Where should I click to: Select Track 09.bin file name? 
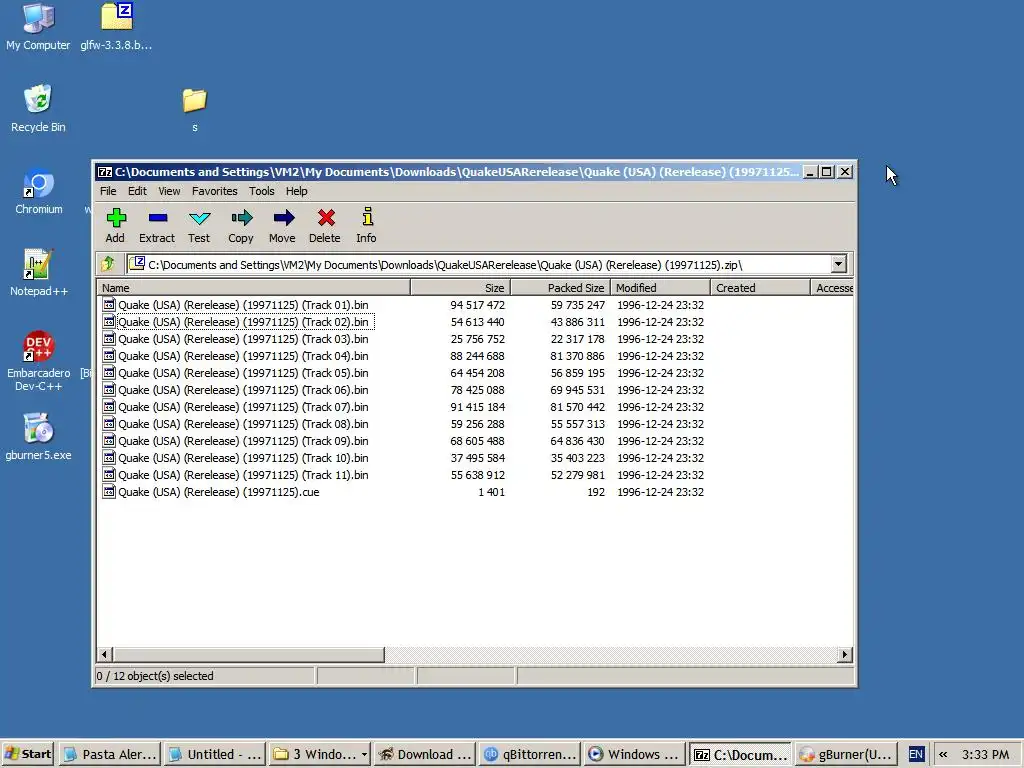243,441
